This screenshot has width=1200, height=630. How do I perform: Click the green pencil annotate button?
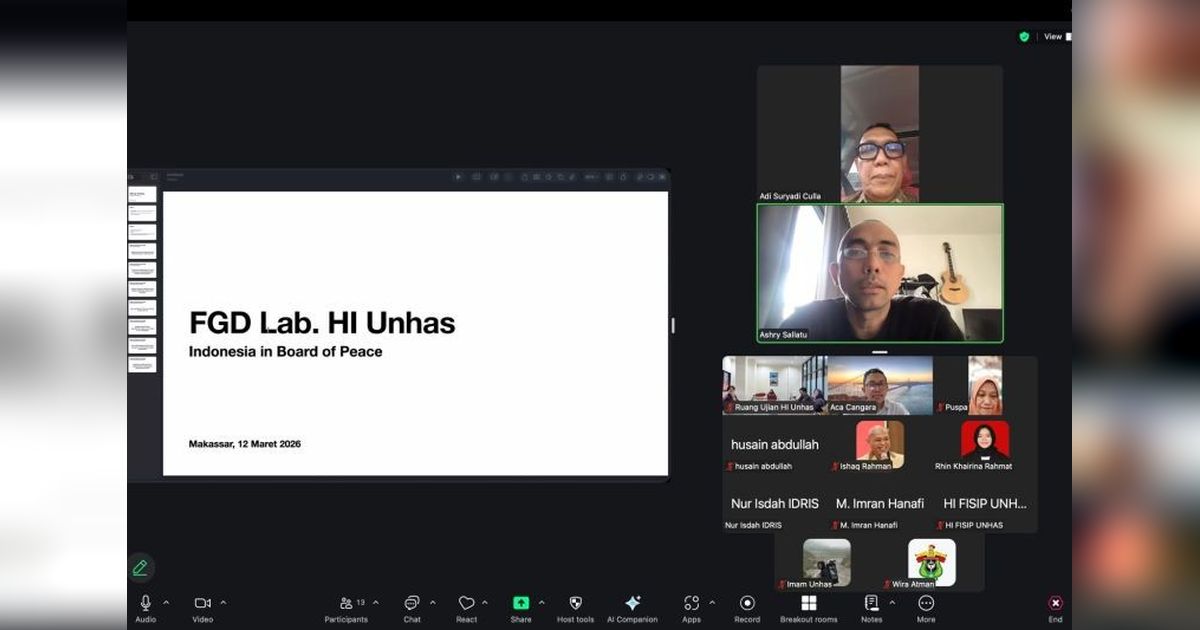pyautogui.click(x=140, y=568)
